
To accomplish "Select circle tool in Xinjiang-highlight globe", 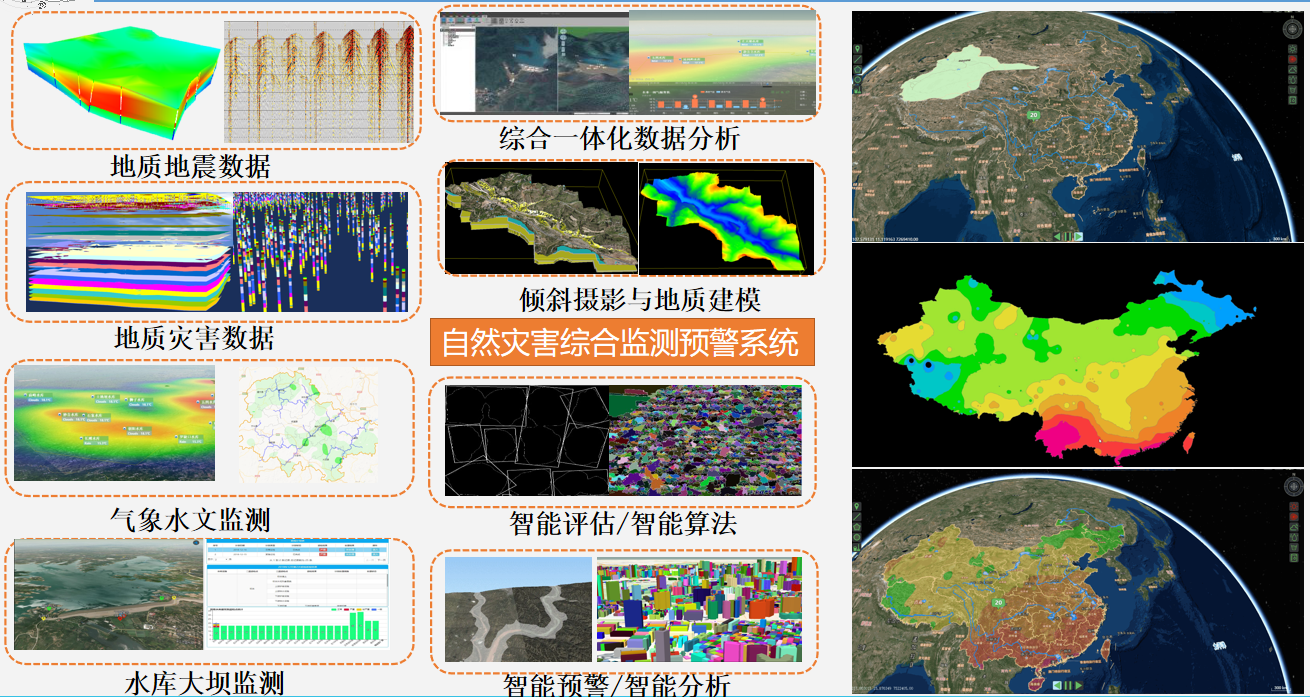I will [x=857, y=79].
